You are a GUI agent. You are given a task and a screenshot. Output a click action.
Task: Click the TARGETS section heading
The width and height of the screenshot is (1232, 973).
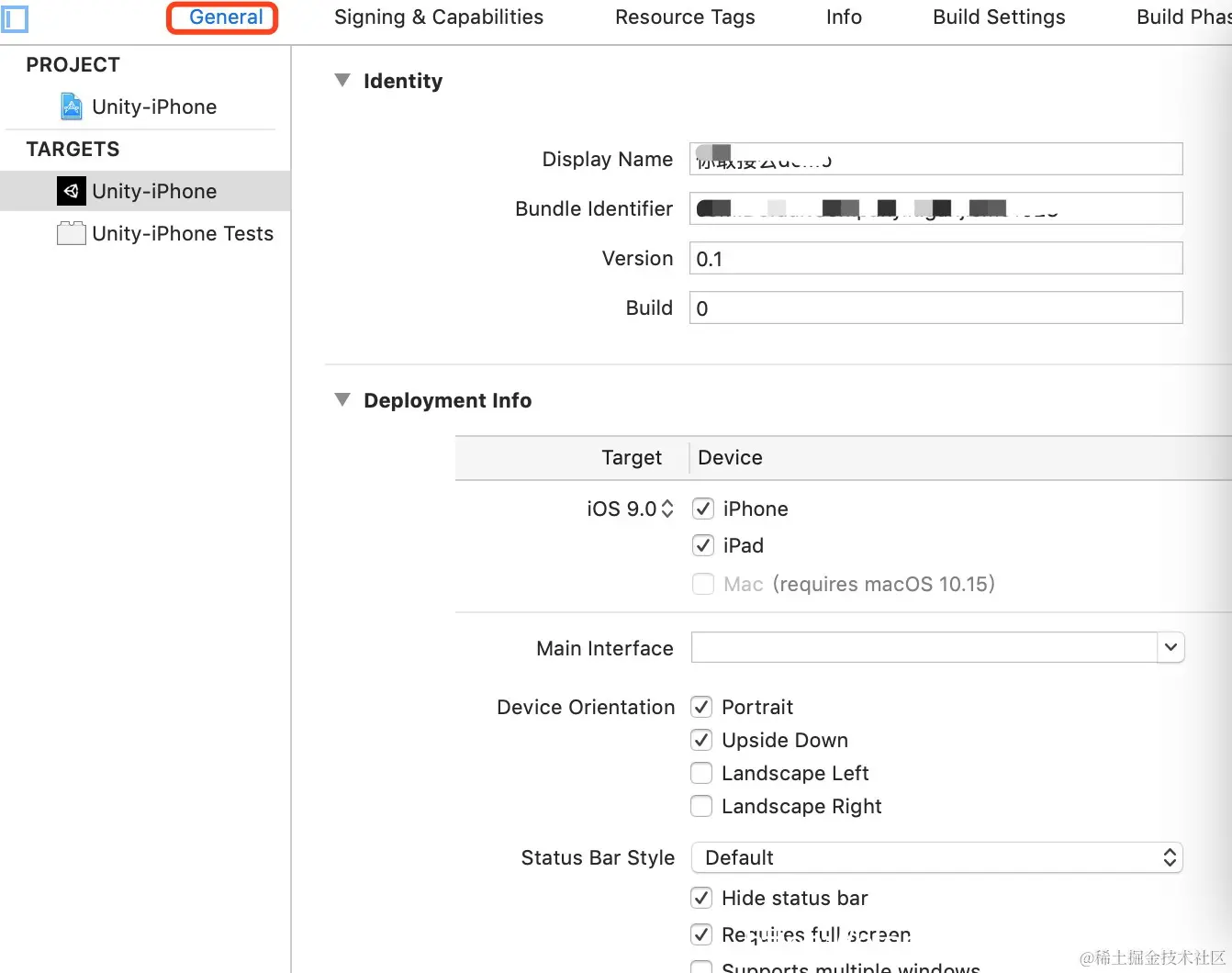point(73,150)
